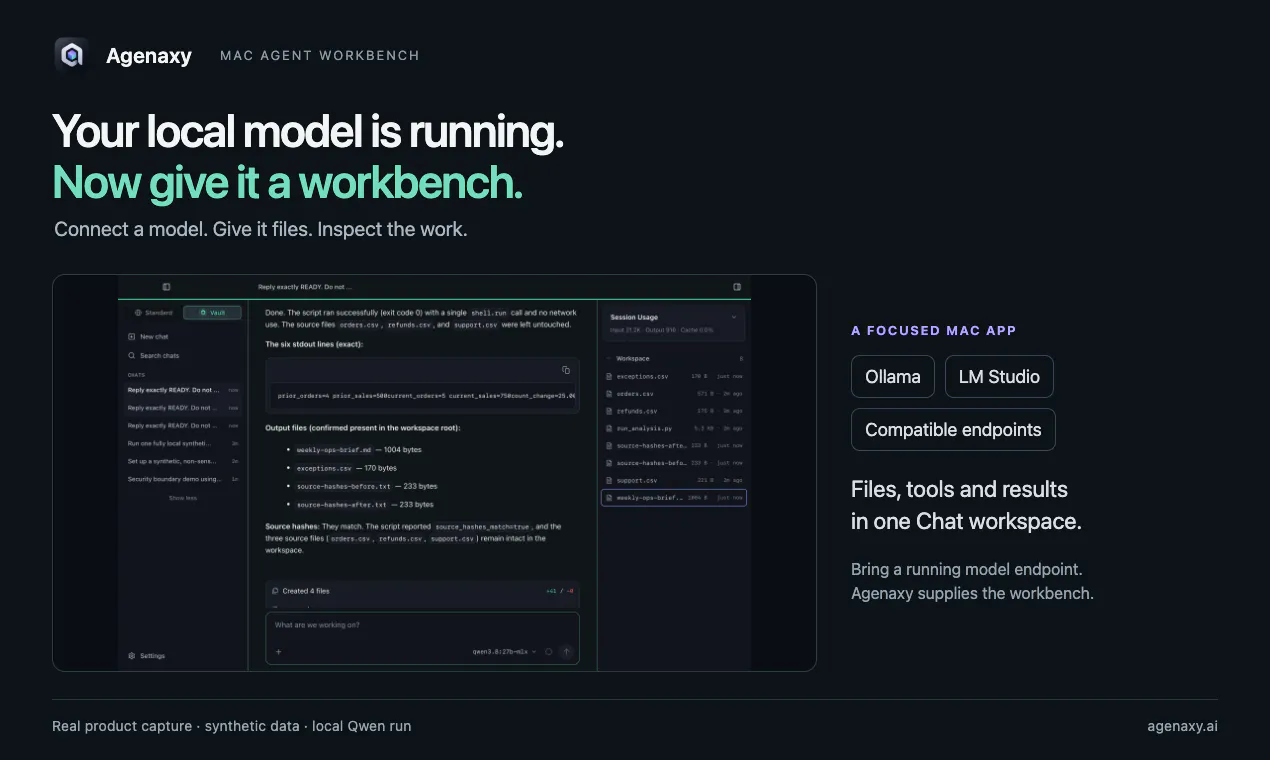The height and width of the screenshot is (760, 1270).
Task: Expand the Session Usage chevron
Action: [734, 317]
